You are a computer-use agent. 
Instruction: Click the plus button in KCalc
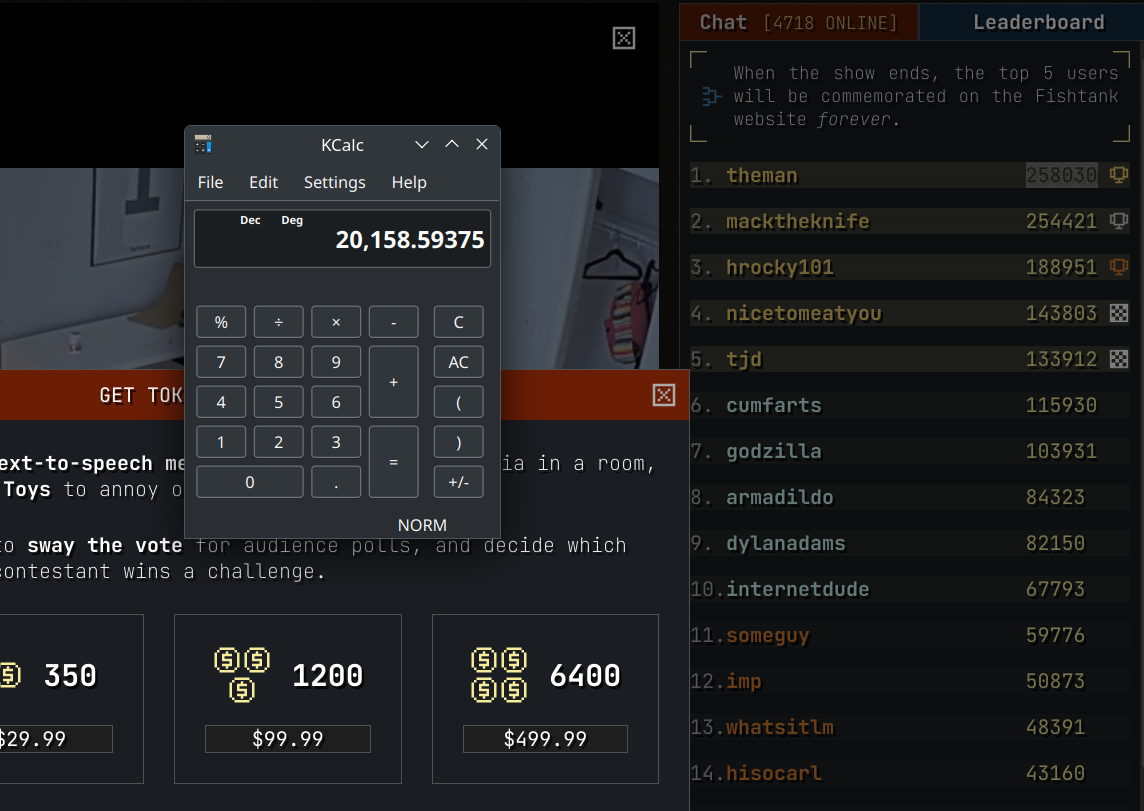point(394,382)
